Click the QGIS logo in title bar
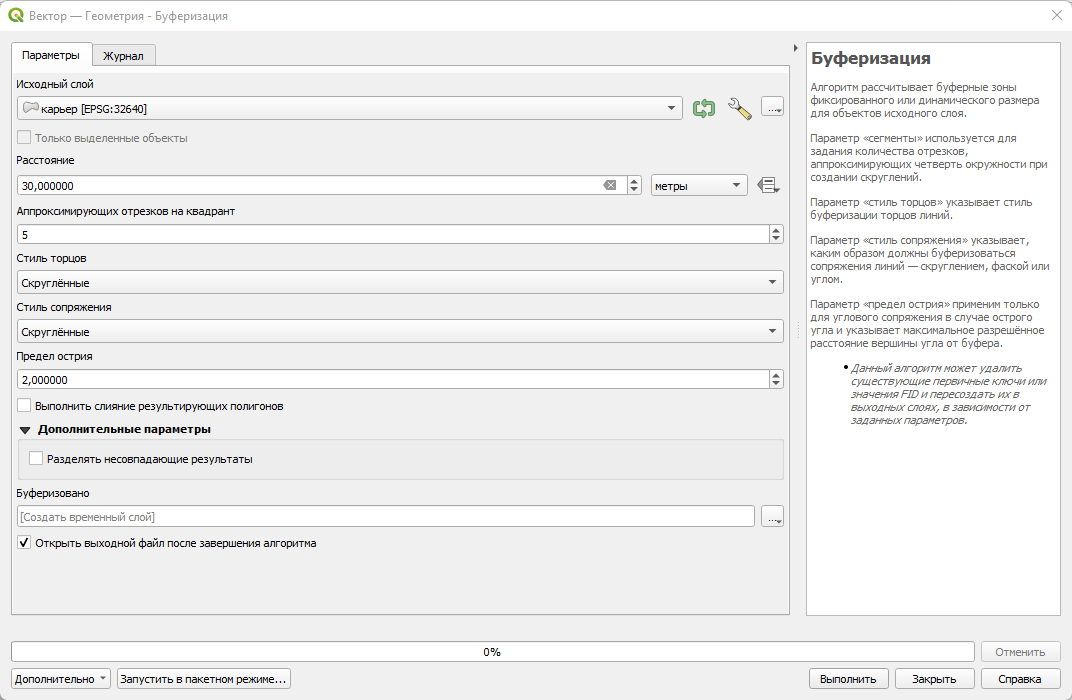This screenshot has height=700, width=1072. pos(15,15)
